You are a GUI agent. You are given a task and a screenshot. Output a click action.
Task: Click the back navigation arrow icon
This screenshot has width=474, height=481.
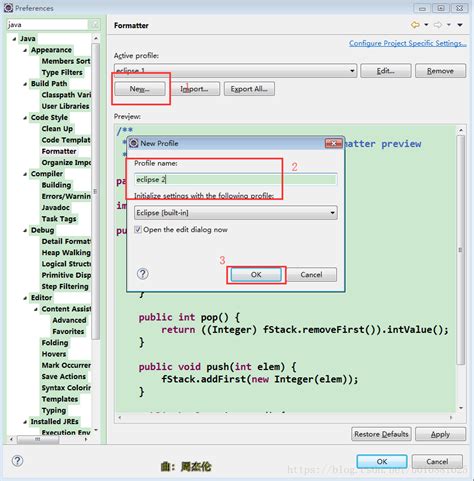(415, 25)
